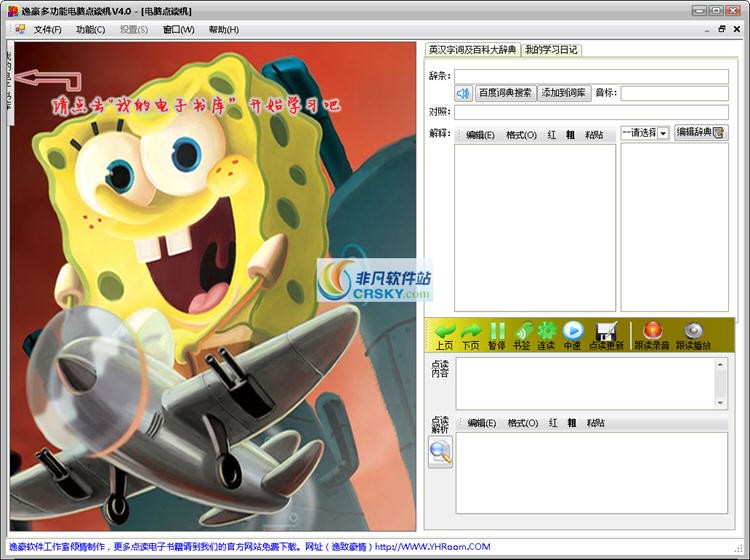
Task: Open the 窗口(W) menu
Action: [178, 30]
